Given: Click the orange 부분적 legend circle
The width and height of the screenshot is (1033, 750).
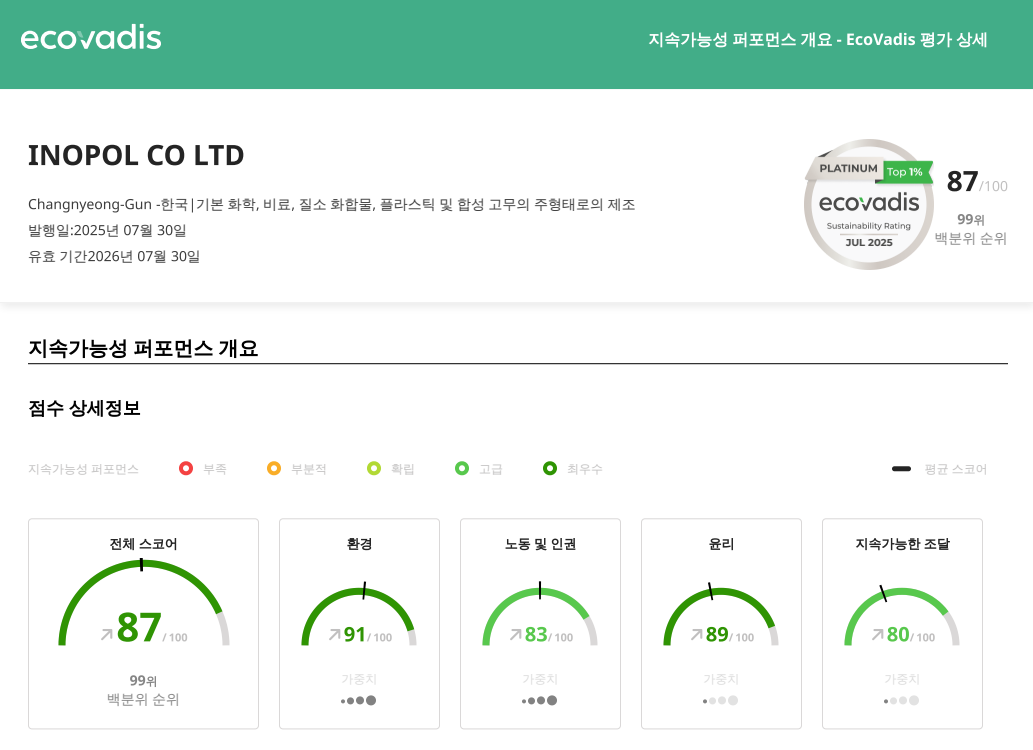Looking at the screenshot, I should (x=274, y=469).
